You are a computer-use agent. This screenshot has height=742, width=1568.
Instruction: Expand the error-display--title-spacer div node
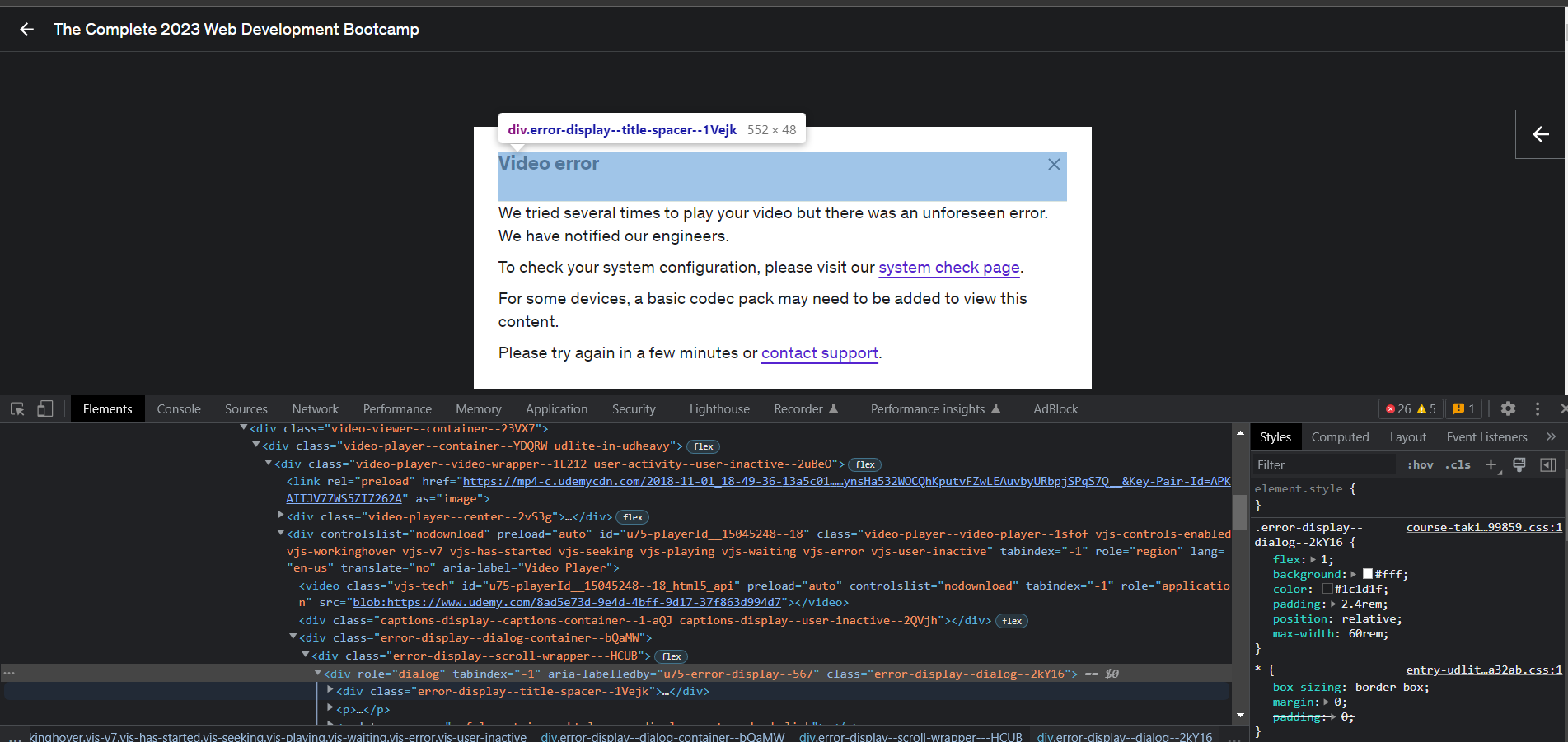click(330, 690)
